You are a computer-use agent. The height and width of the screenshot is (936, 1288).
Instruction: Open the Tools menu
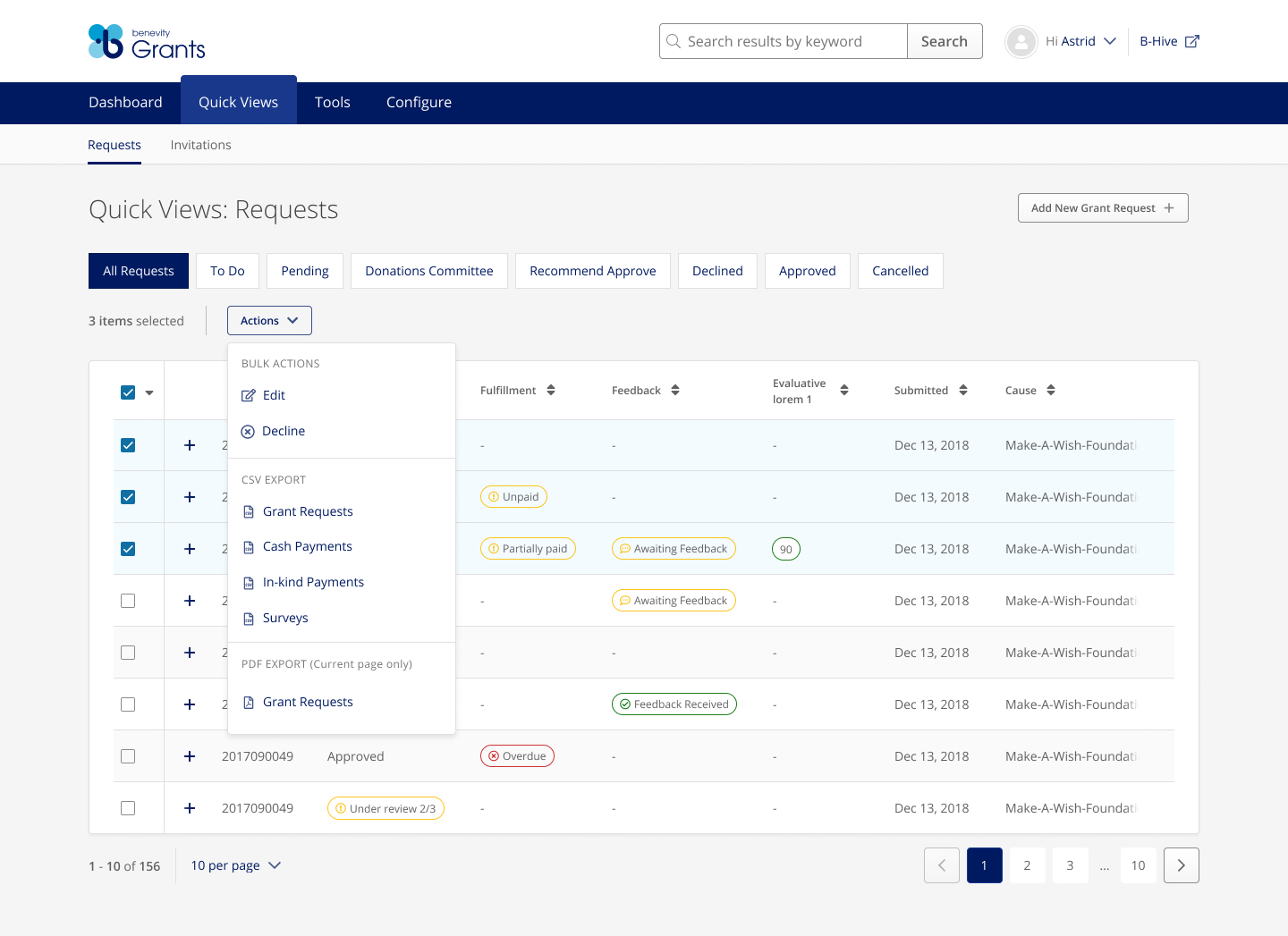click(332, 102)
